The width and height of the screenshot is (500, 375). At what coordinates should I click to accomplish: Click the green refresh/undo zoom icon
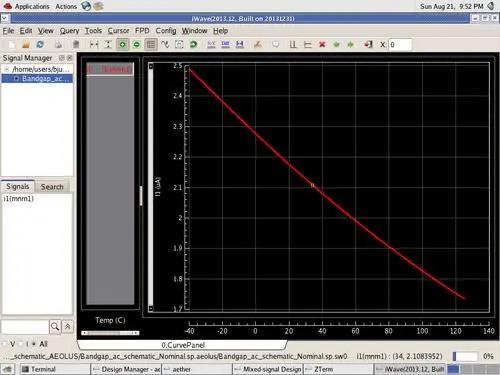click(x=193, y=44)
